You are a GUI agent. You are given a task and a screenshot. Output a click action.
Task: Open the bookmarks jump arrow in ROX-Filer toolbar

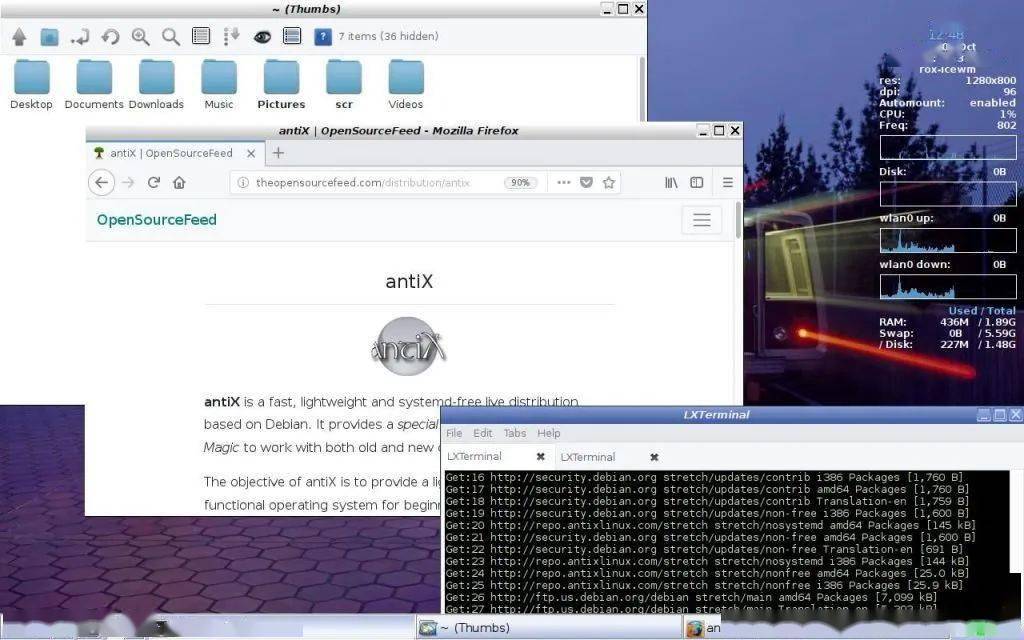point(80,37)
